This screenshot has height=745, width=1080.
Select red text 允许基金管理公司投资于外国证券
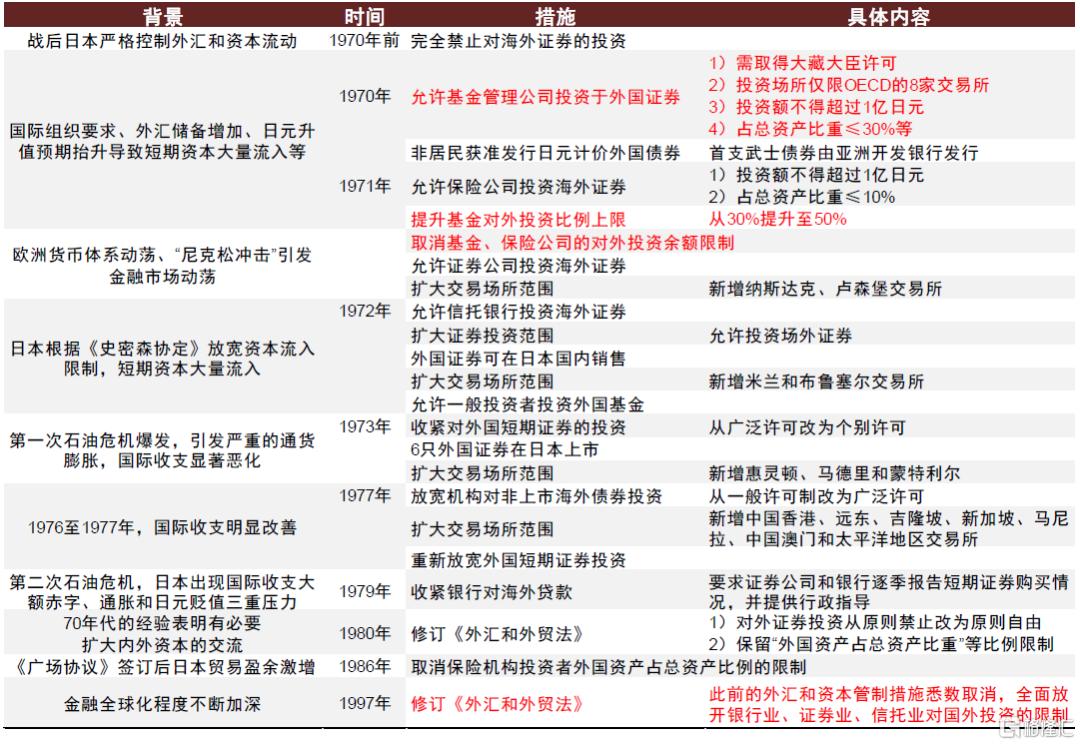[546, 97]
